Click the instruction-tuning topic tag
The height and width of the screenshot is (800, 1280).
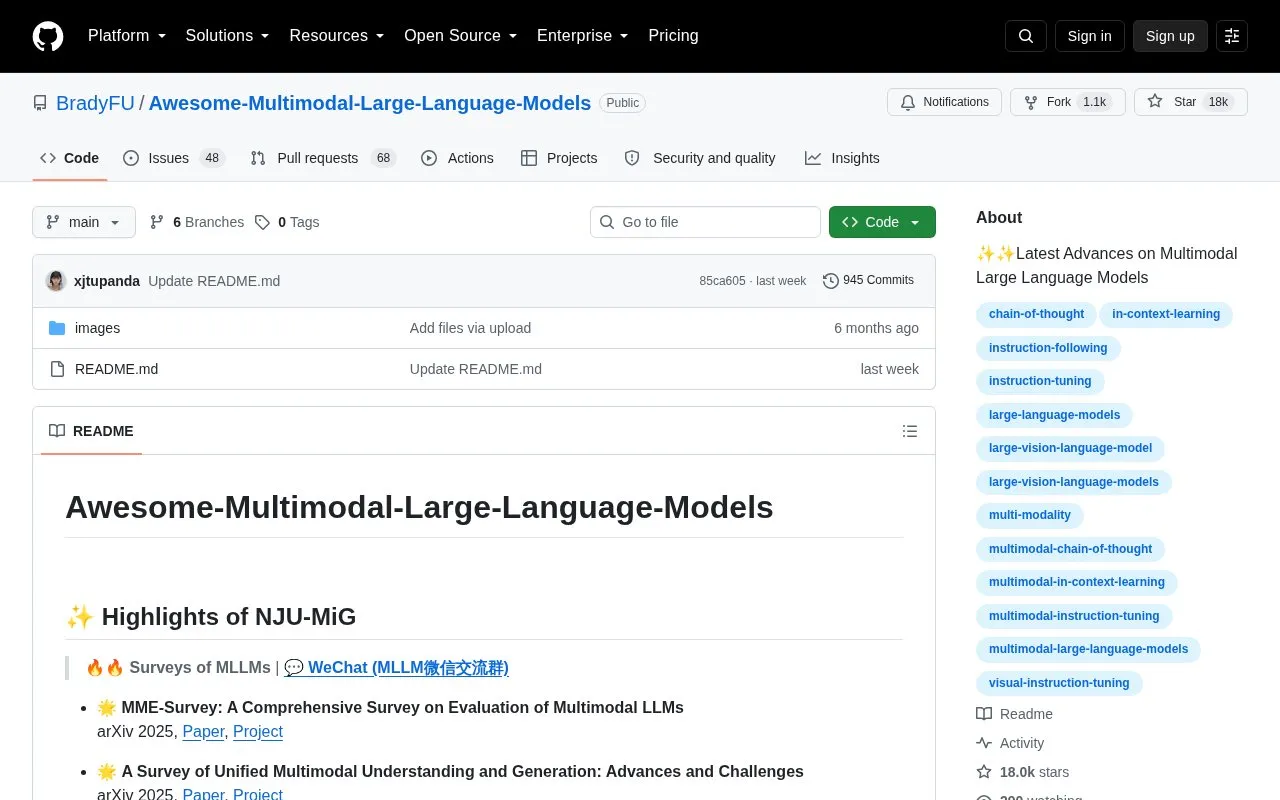(1040, 381)
